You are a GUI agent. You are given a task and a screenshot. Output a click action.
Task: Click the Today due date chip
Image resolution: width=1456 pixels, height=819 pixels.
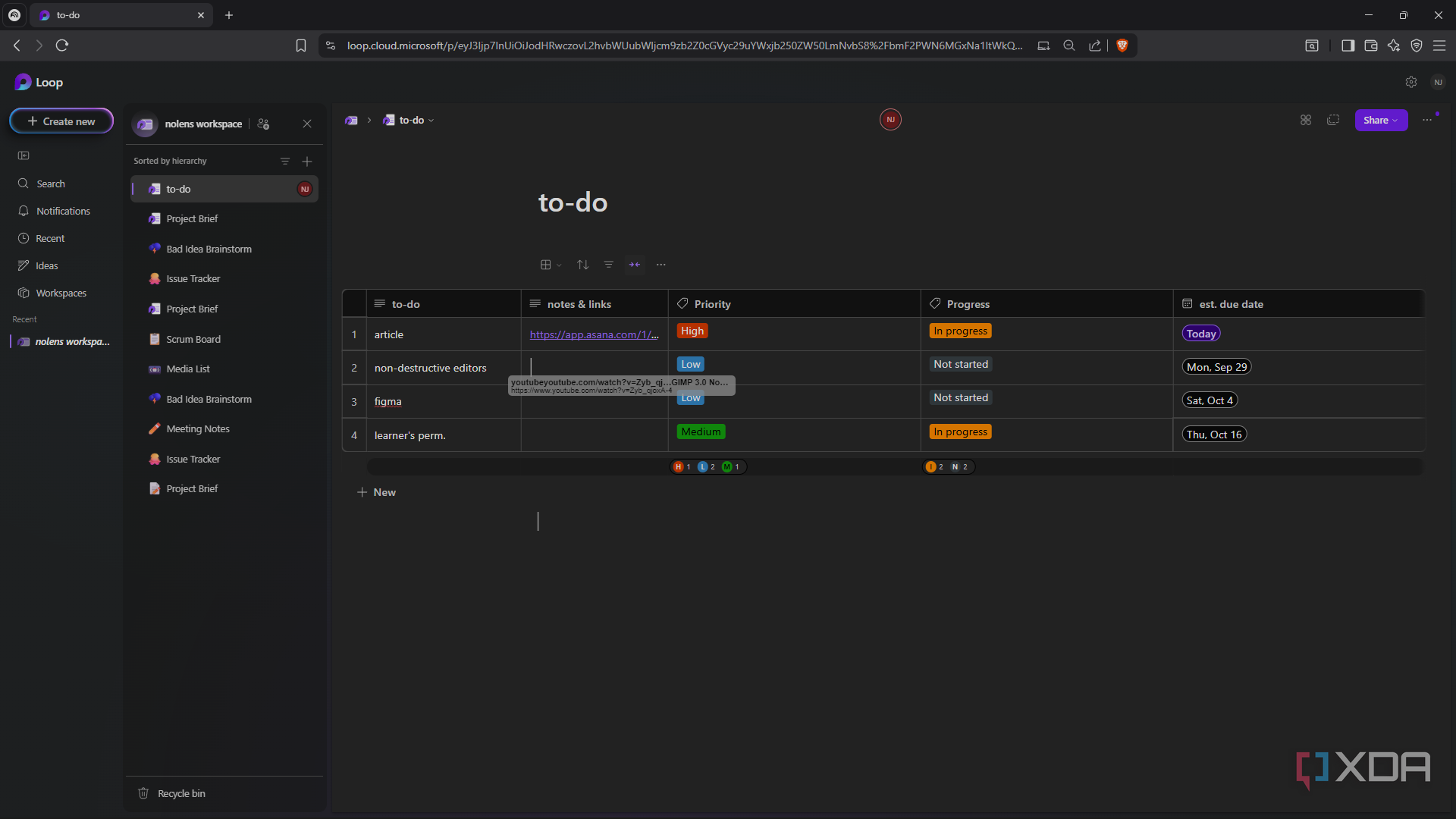tap(1201, 334)
